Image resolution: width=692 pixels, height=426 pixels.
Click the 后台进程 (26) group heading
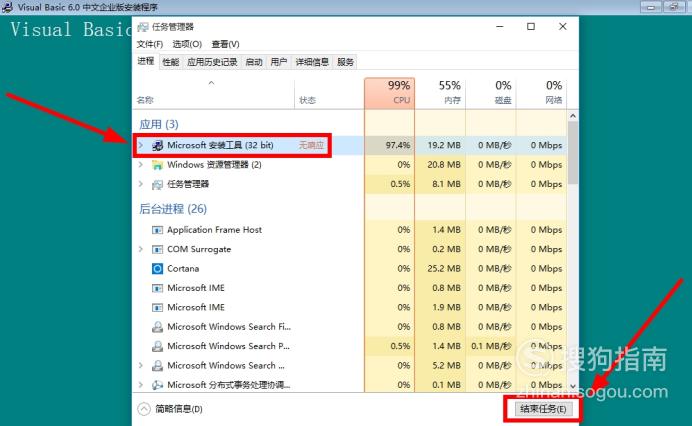click(x=173, y=209)
